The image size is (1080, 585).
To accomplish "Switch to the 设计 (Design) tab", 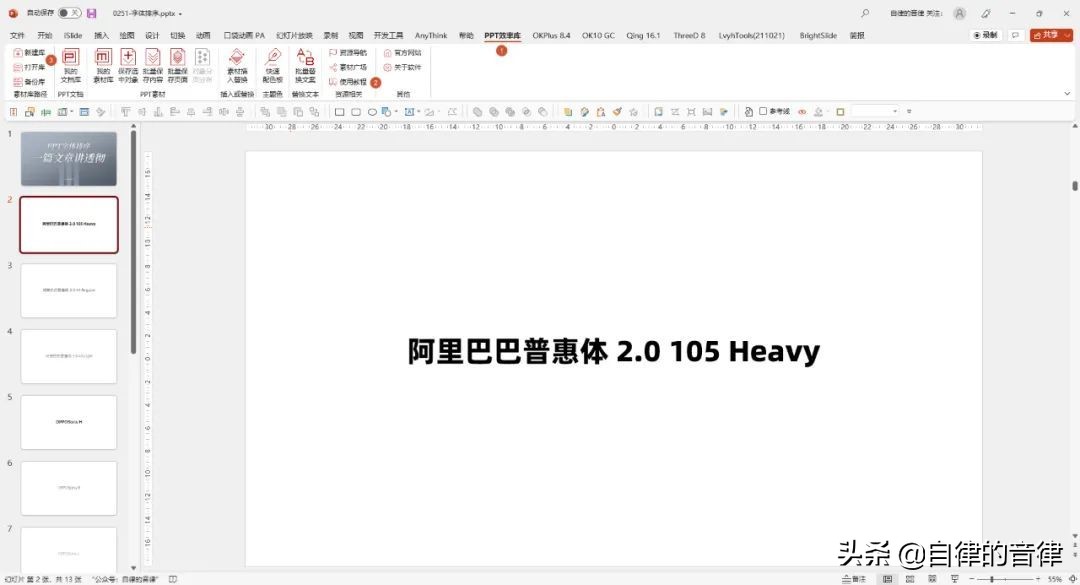I will 152,35.
